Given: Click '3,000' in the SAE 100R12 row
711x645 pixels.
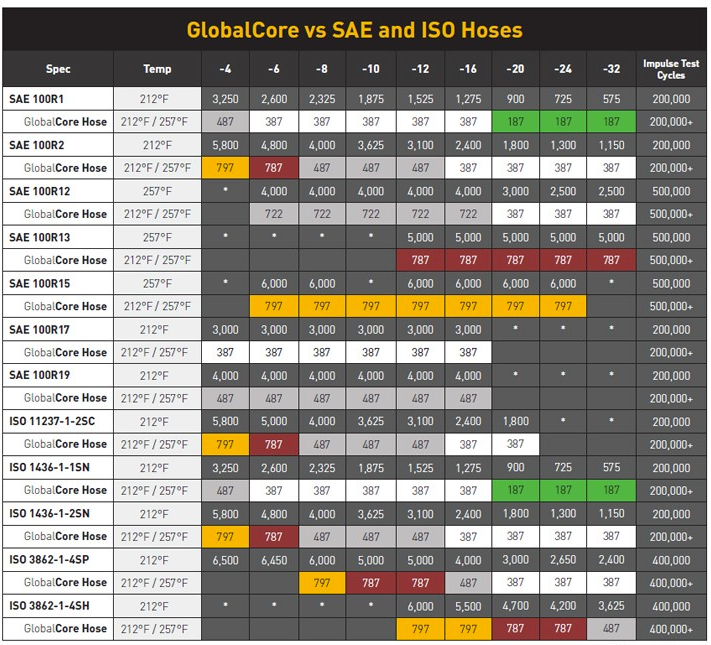Looking at the screenshot, I should 515,191.
